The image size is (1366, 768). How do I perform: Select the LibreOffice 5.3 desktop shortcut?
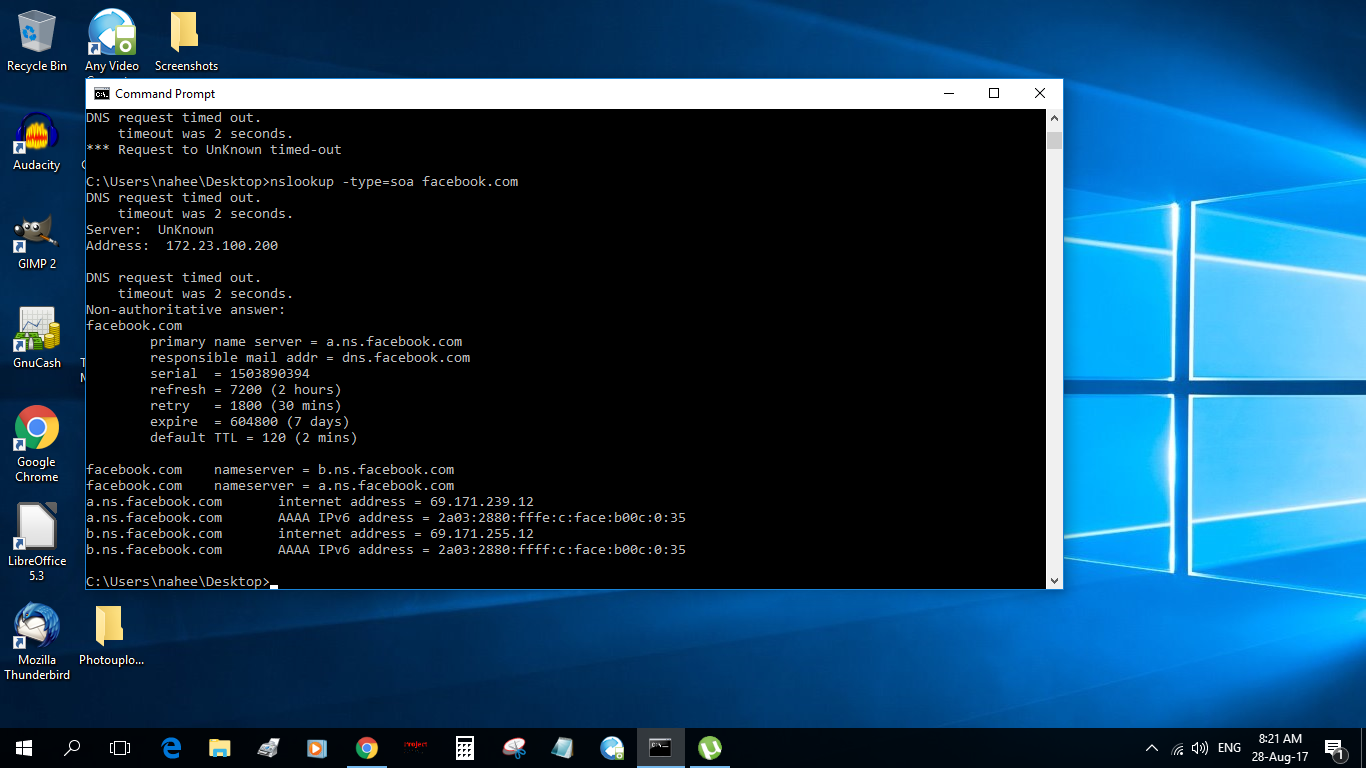click(37, 543)
